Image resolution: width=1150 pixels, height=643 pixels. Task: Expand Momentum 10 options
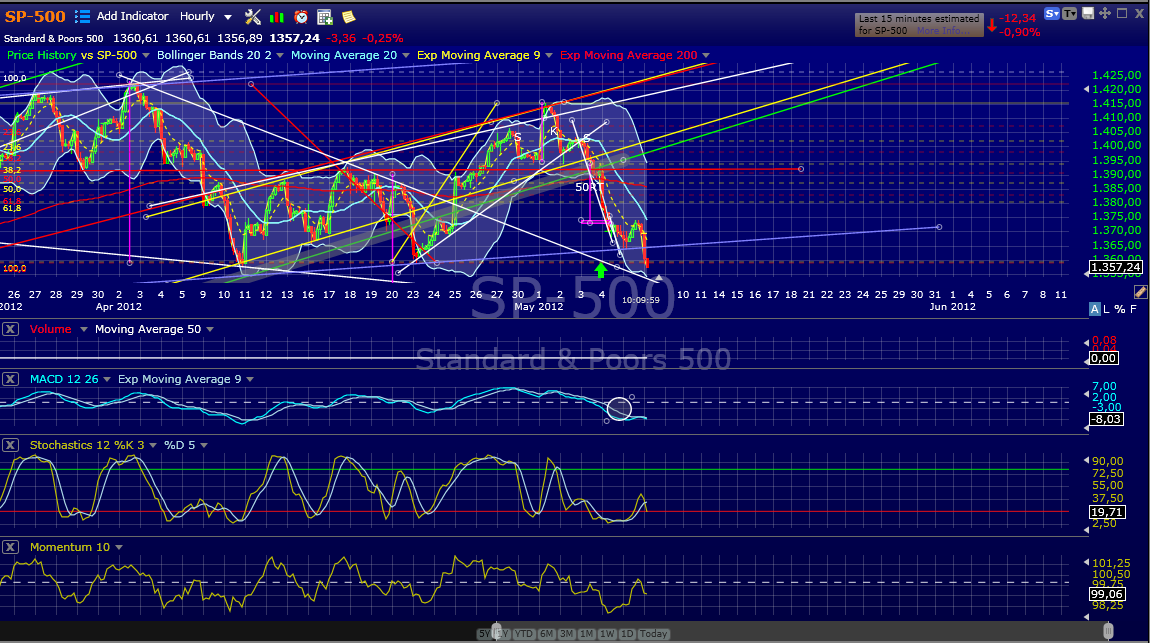pyautogui.click(x=119, y=548)
